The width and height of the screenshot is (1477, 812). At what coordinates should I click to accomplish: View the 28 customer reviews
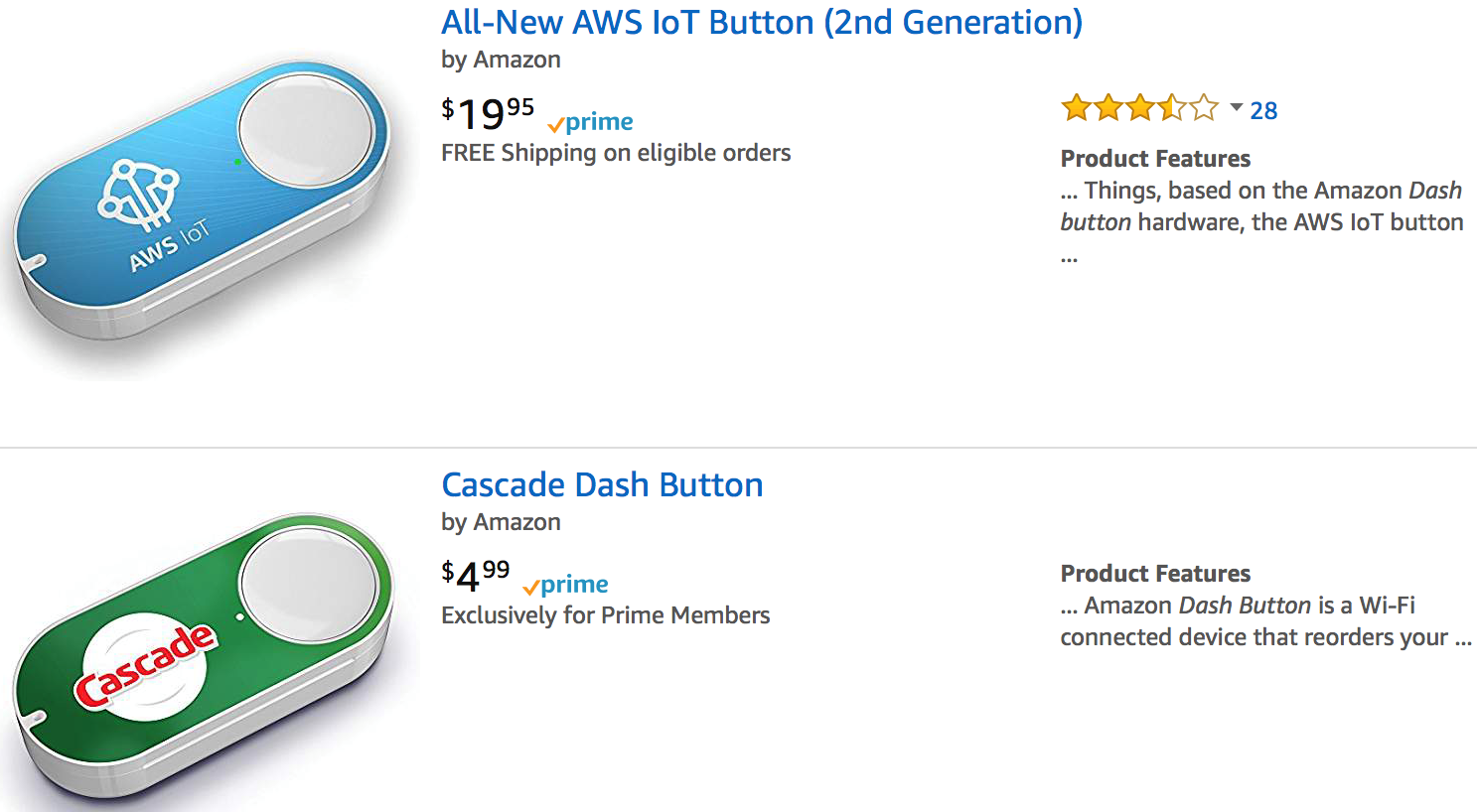pyautogui.click(x=1263, y=110)
